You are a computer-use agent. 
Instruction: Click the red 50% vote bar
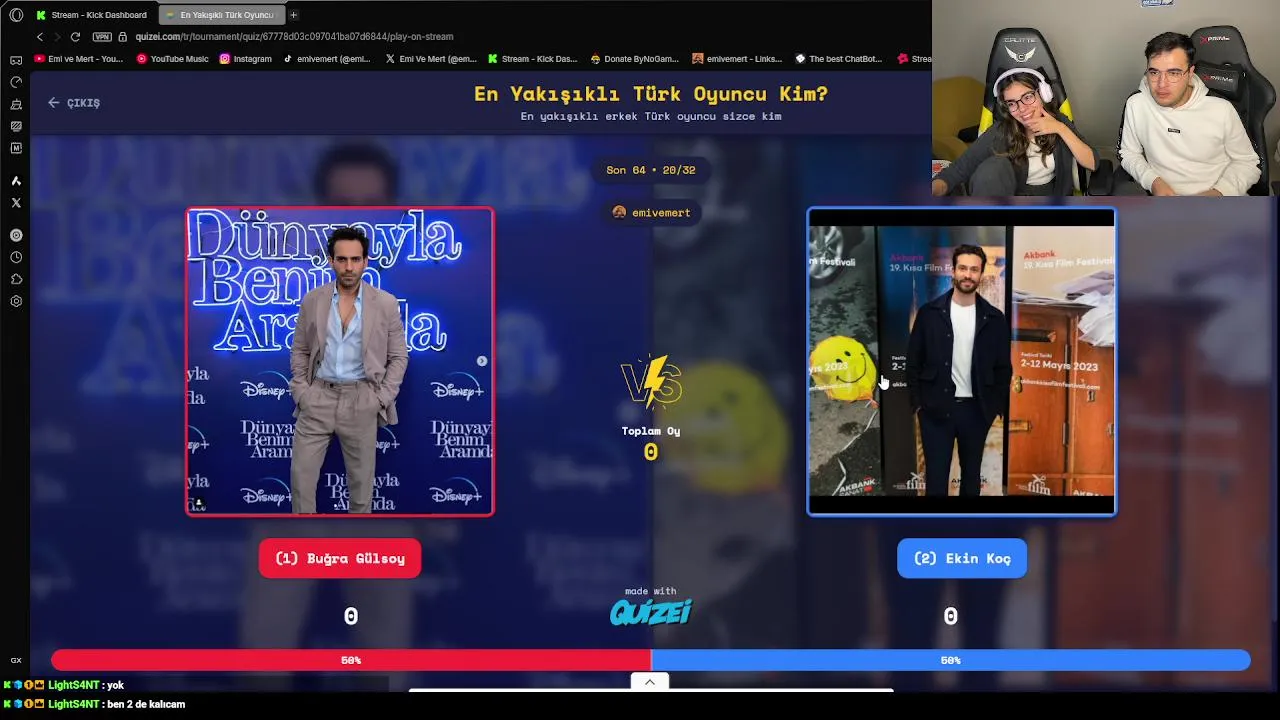(351, 660)
